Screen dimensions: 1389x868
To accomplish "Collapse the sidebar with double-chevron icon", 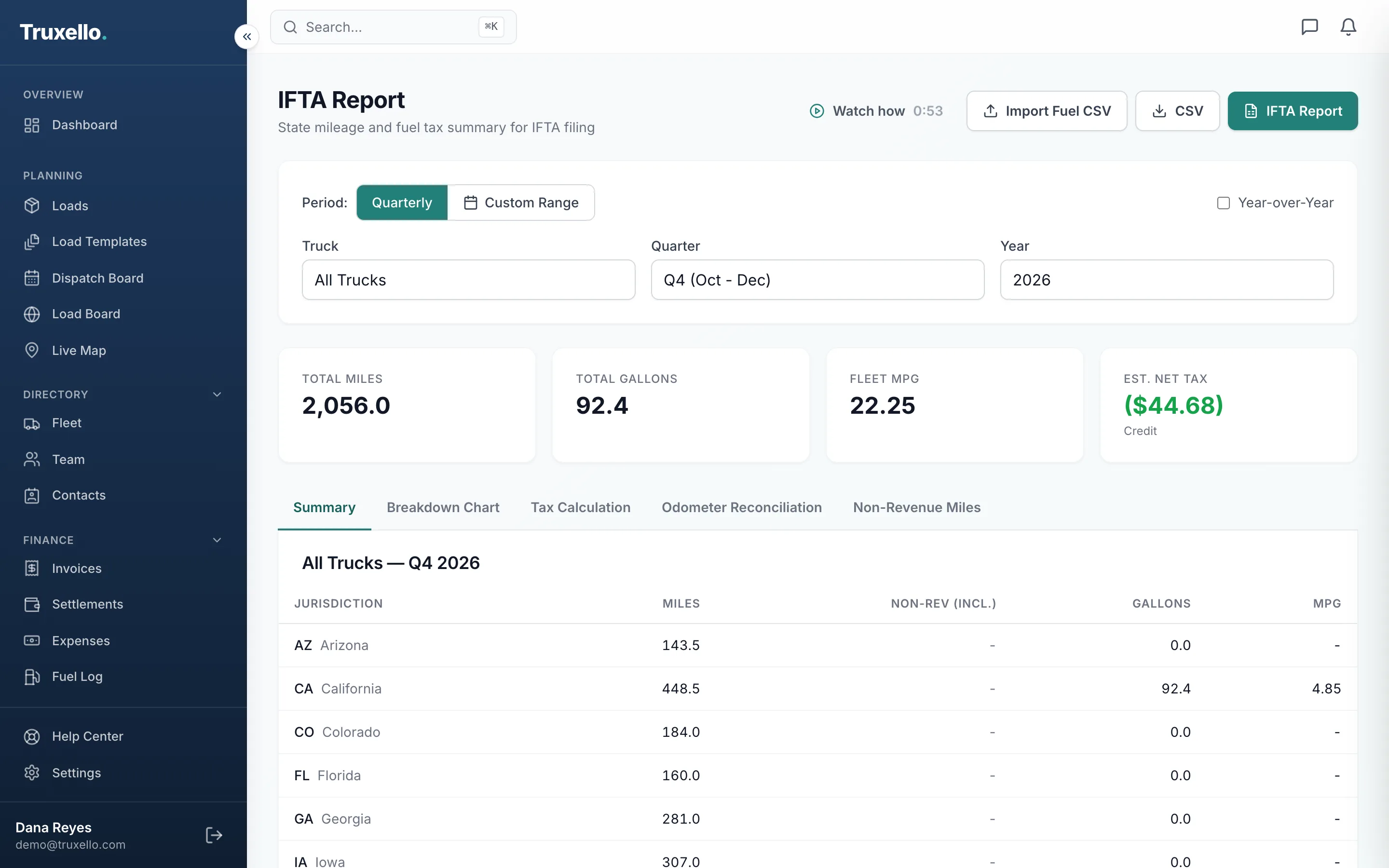I will (x=246, y=37).
